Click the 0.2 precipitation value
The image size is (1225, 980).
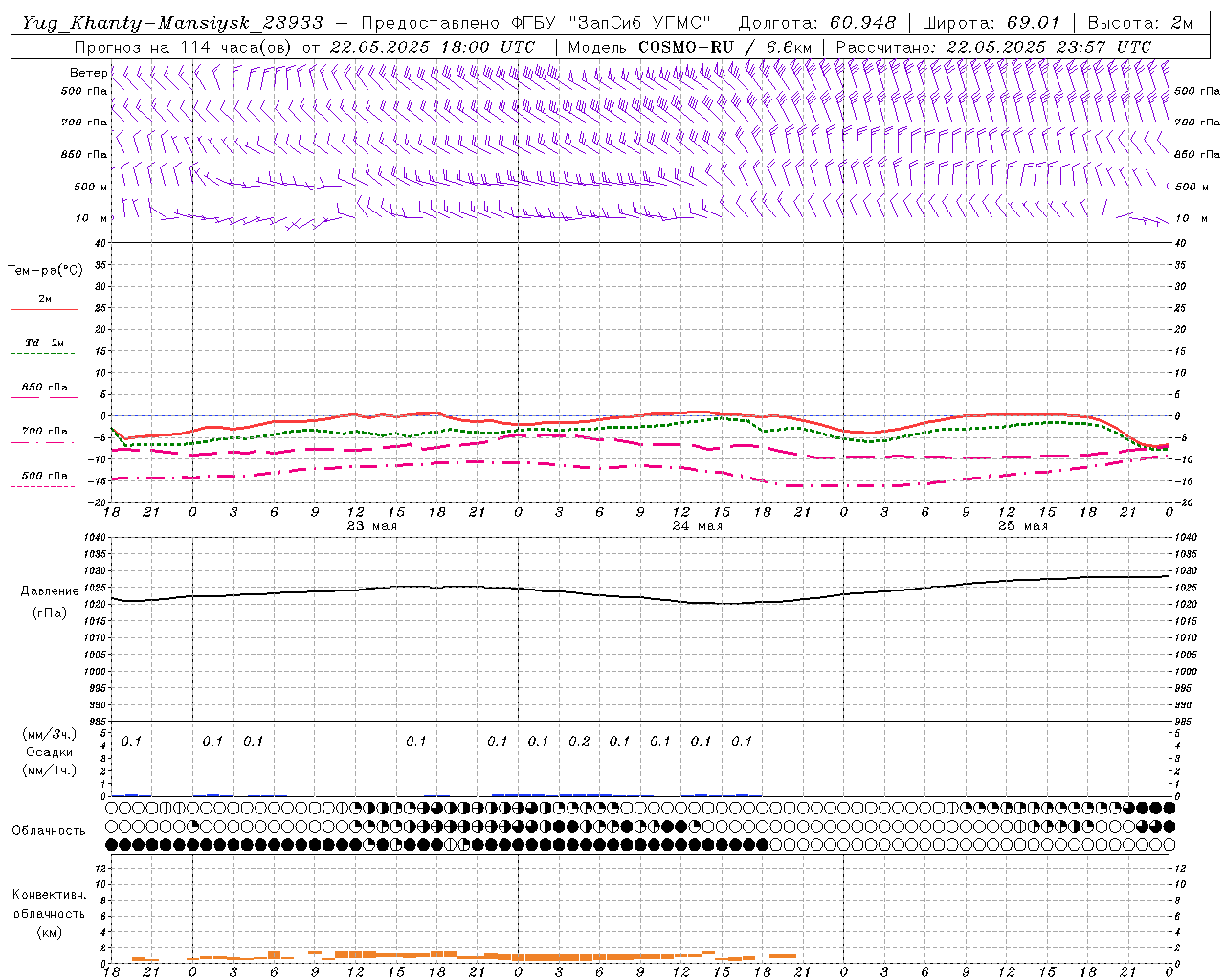coord(579,741)
